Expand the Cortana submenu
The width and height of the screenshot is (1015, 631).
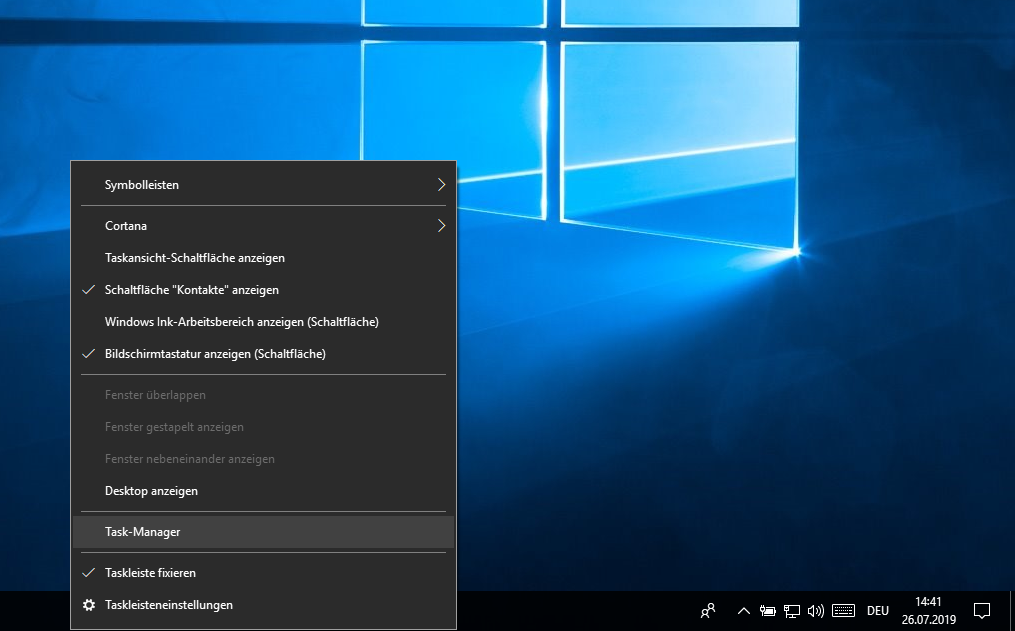click(263, 225)
